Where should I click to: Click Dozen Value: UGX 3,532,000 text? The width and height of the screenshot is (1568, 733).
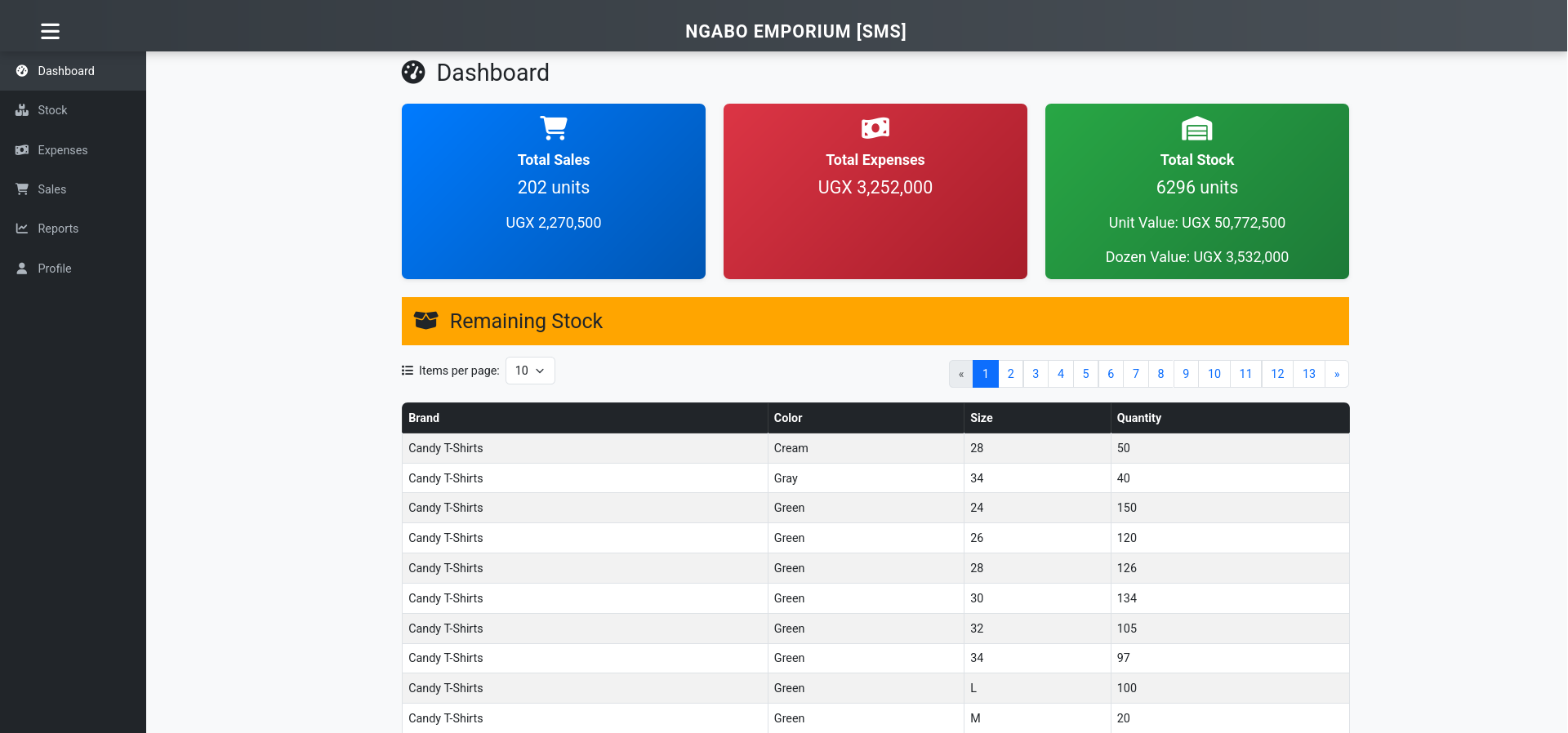coord(1197,257)
